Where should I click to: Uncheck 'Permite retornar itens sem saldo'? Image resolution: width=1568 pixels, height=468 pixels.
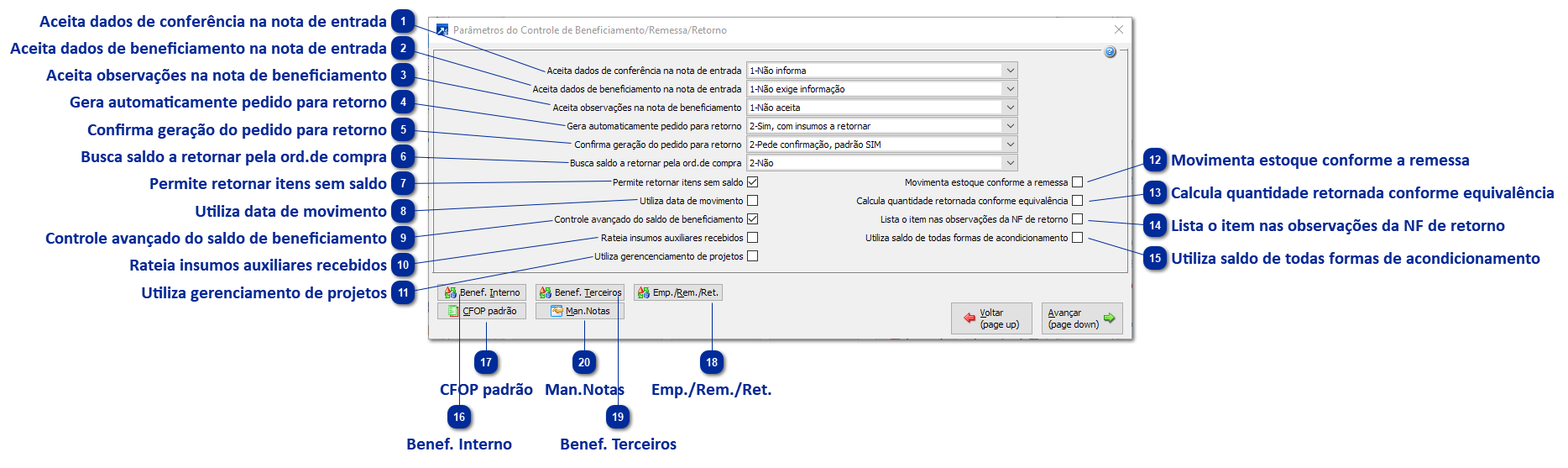tap(753, 182)
